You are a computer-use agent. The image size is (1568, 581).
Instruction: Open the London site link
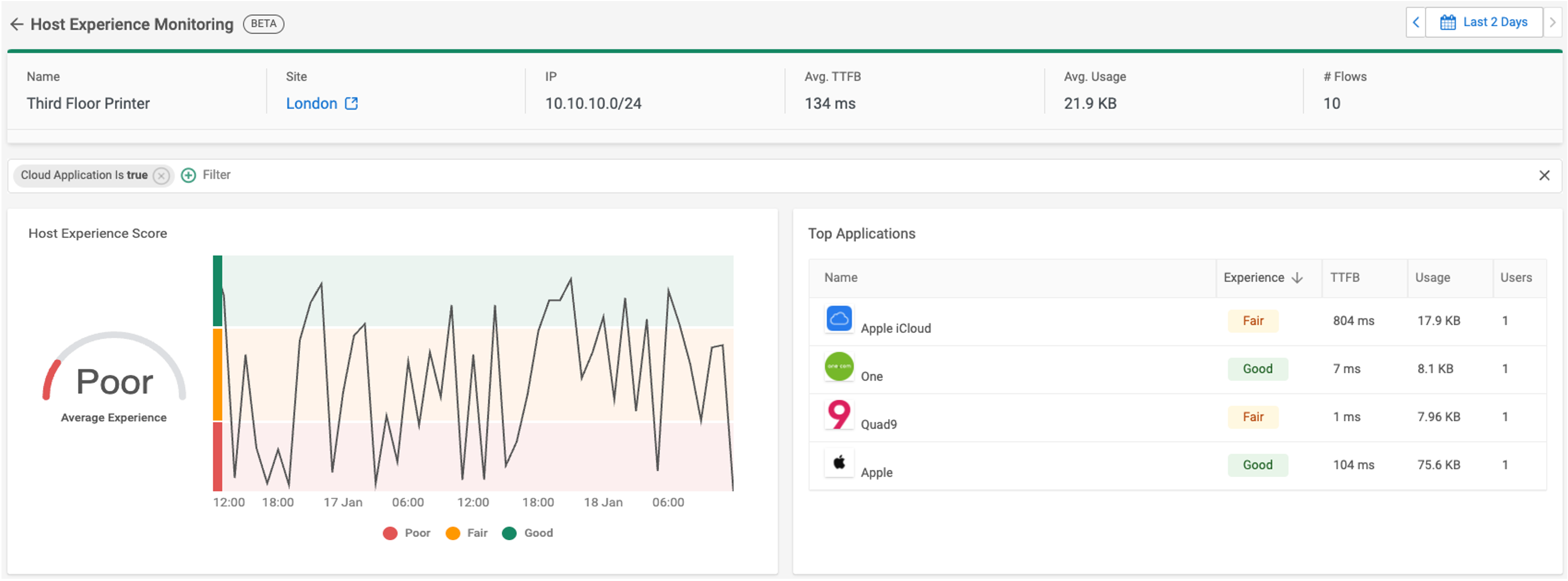(312, 103)
